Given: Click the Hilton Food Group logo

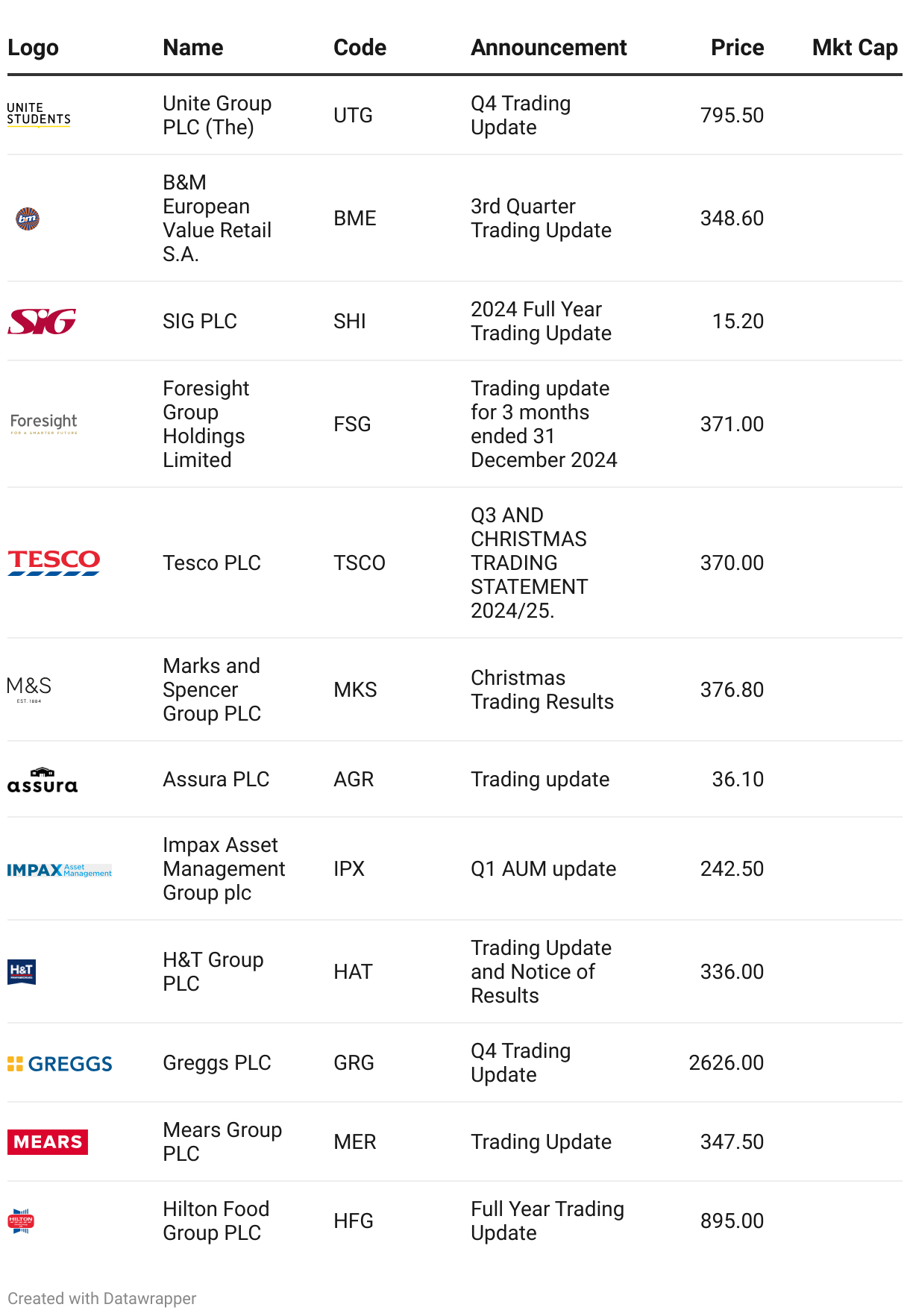Looking at the screenshot, I should 21,1221.
